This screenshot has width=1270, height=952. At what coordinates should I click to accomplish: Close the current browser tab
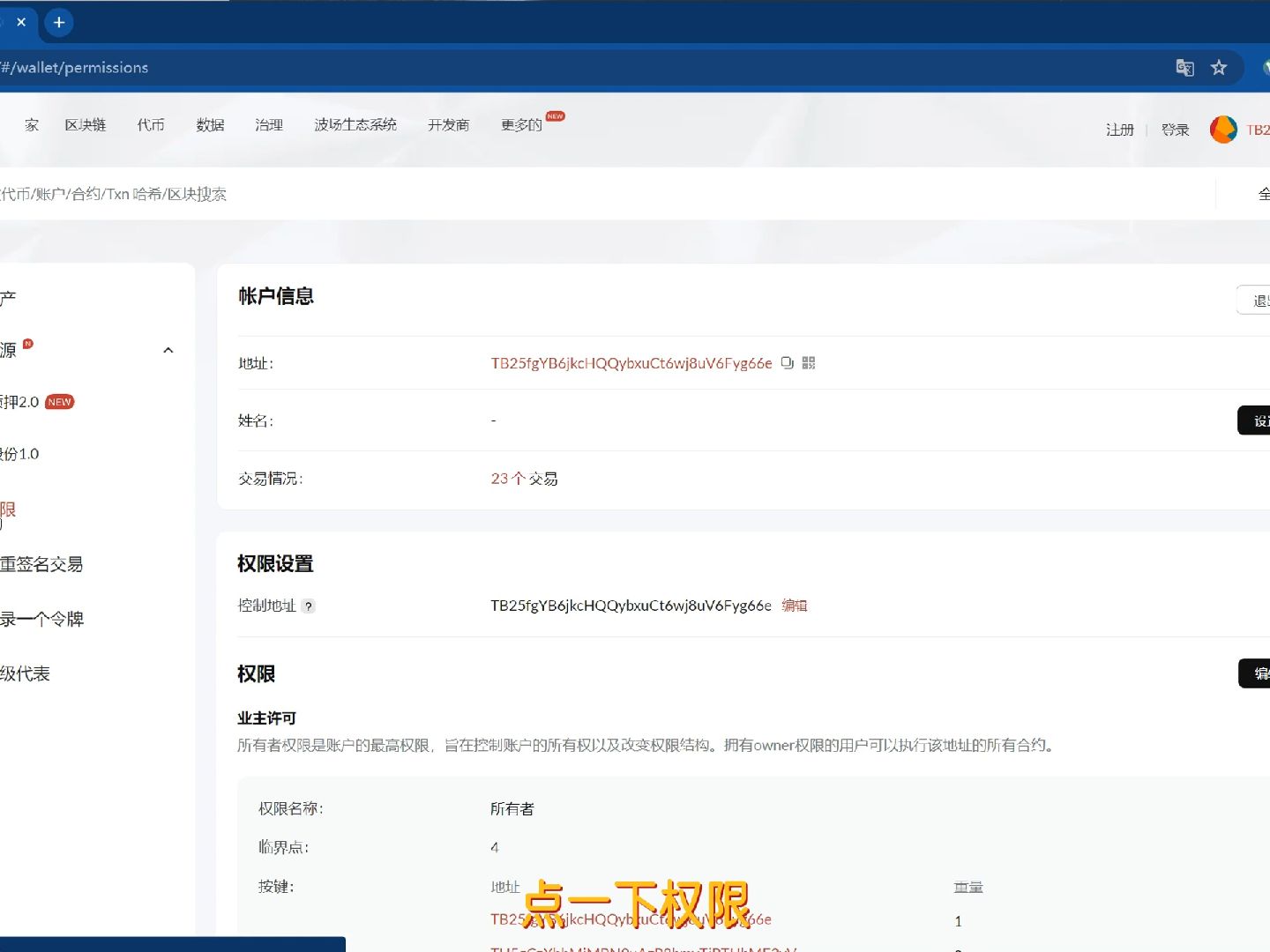[21, 22]
